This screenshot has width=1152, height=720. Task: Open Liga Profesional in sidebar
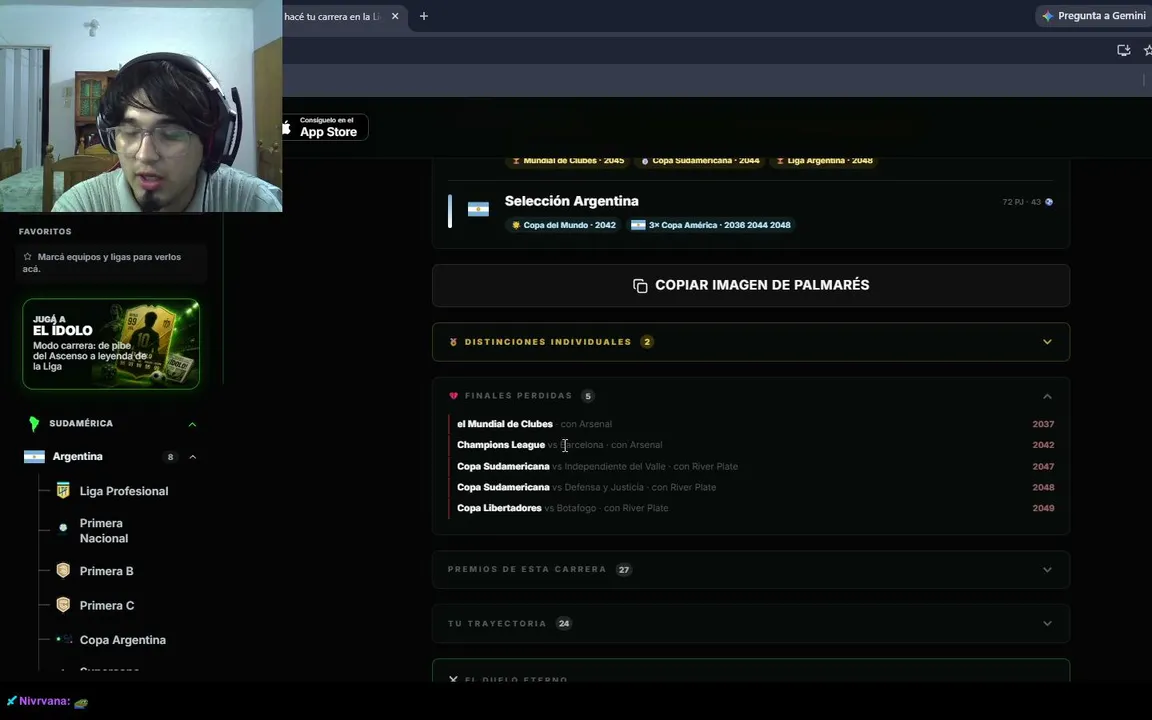coord(123,492)
